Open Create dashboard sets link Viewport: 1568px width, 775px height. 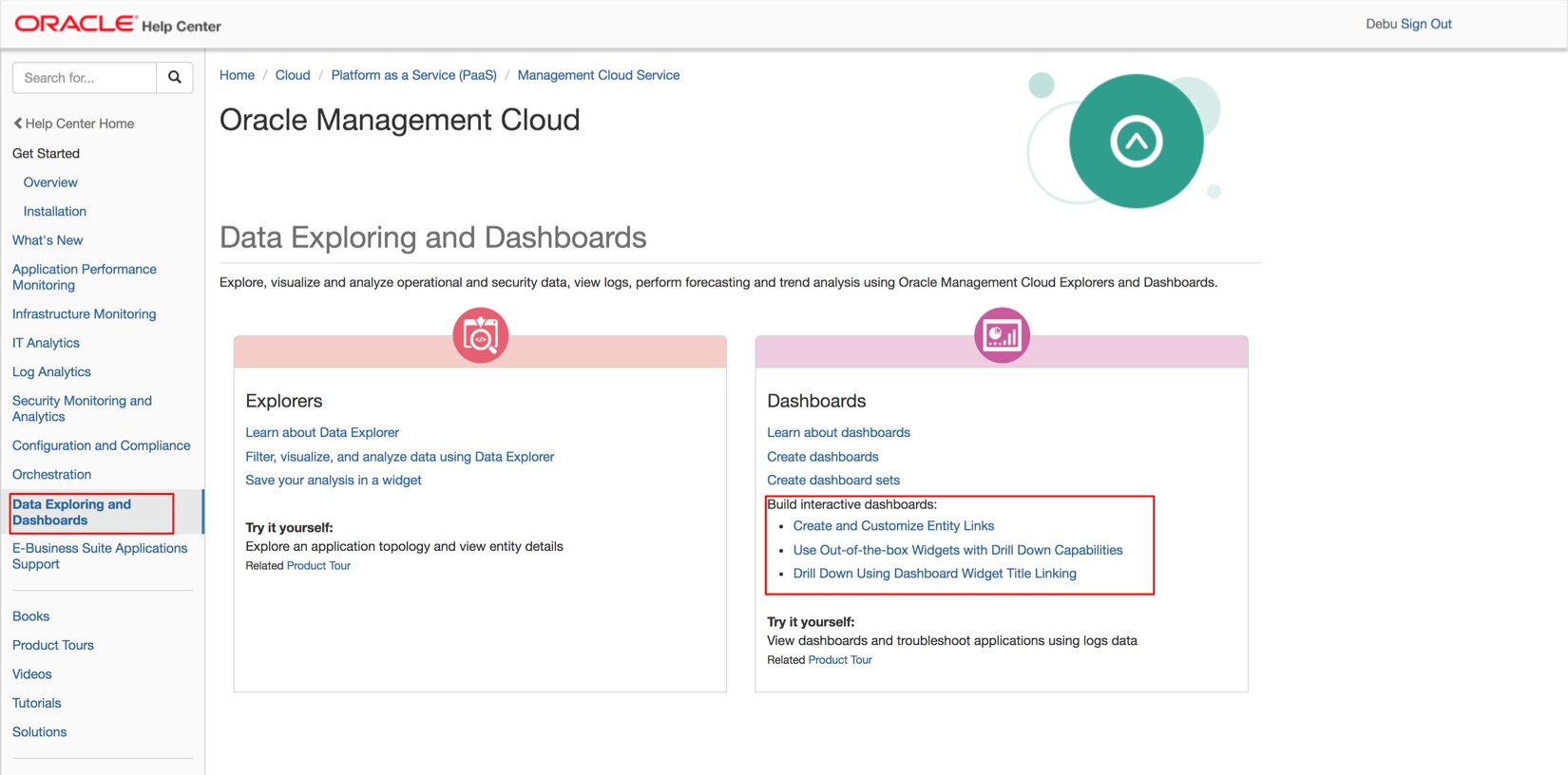pyautogui.click(x=833, y=480)
